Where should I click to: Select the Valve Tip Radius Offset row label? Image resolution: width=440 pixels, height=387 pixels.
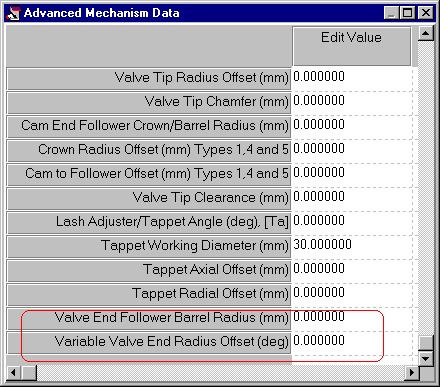[x=149, y=78]
